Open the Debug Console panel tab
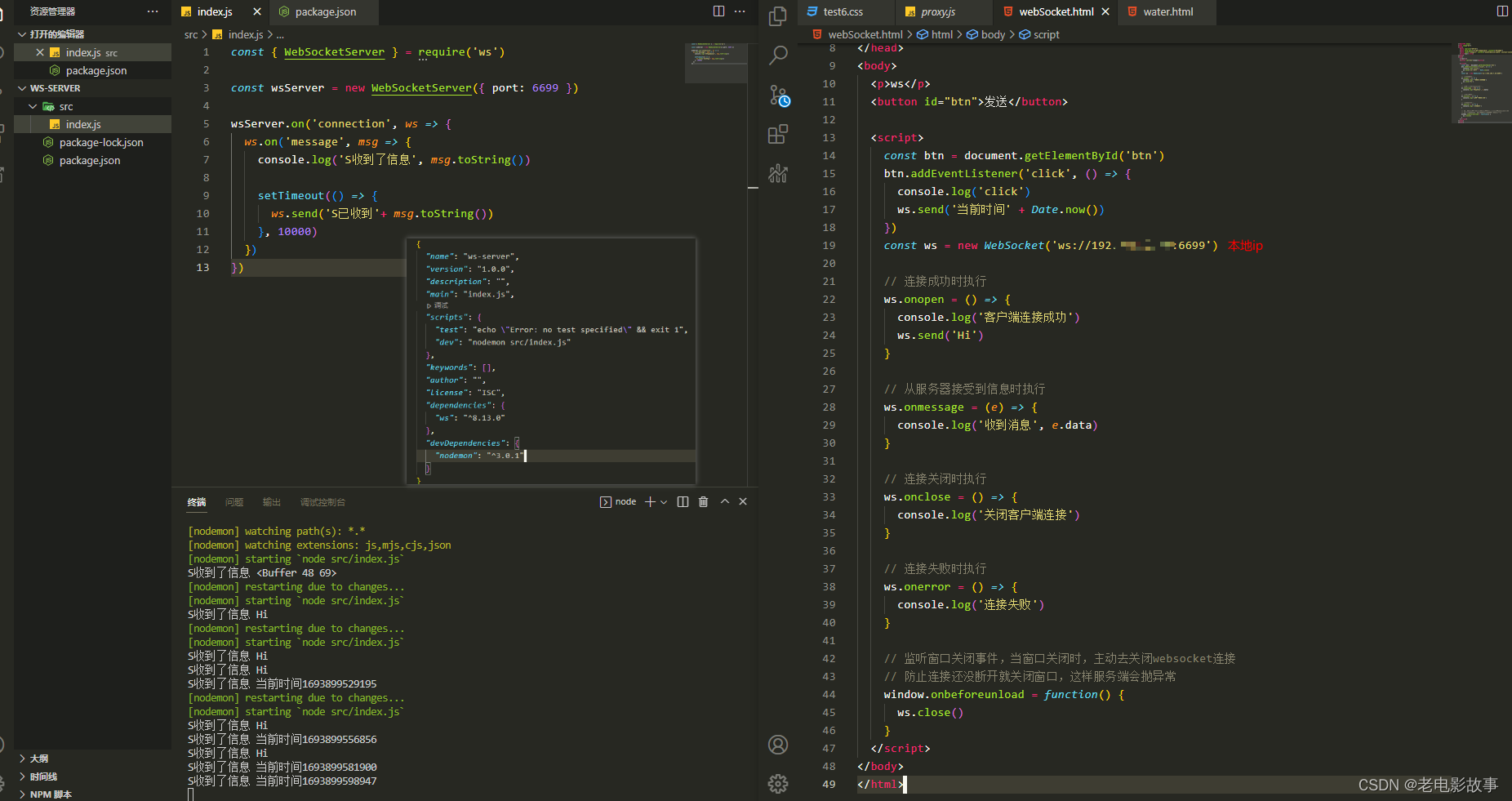 (322, 502)
